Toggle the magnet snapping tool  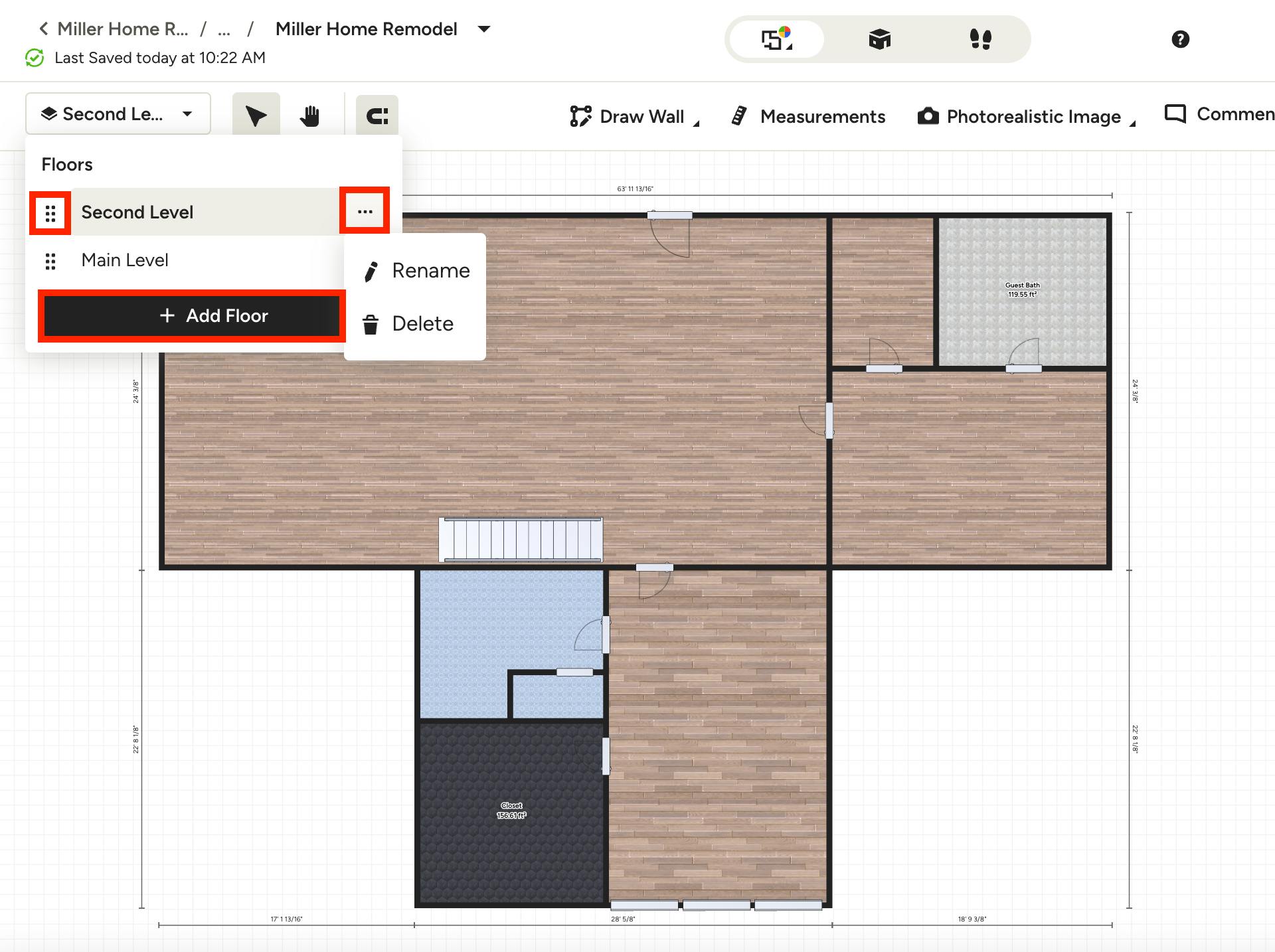click(377, 116)
